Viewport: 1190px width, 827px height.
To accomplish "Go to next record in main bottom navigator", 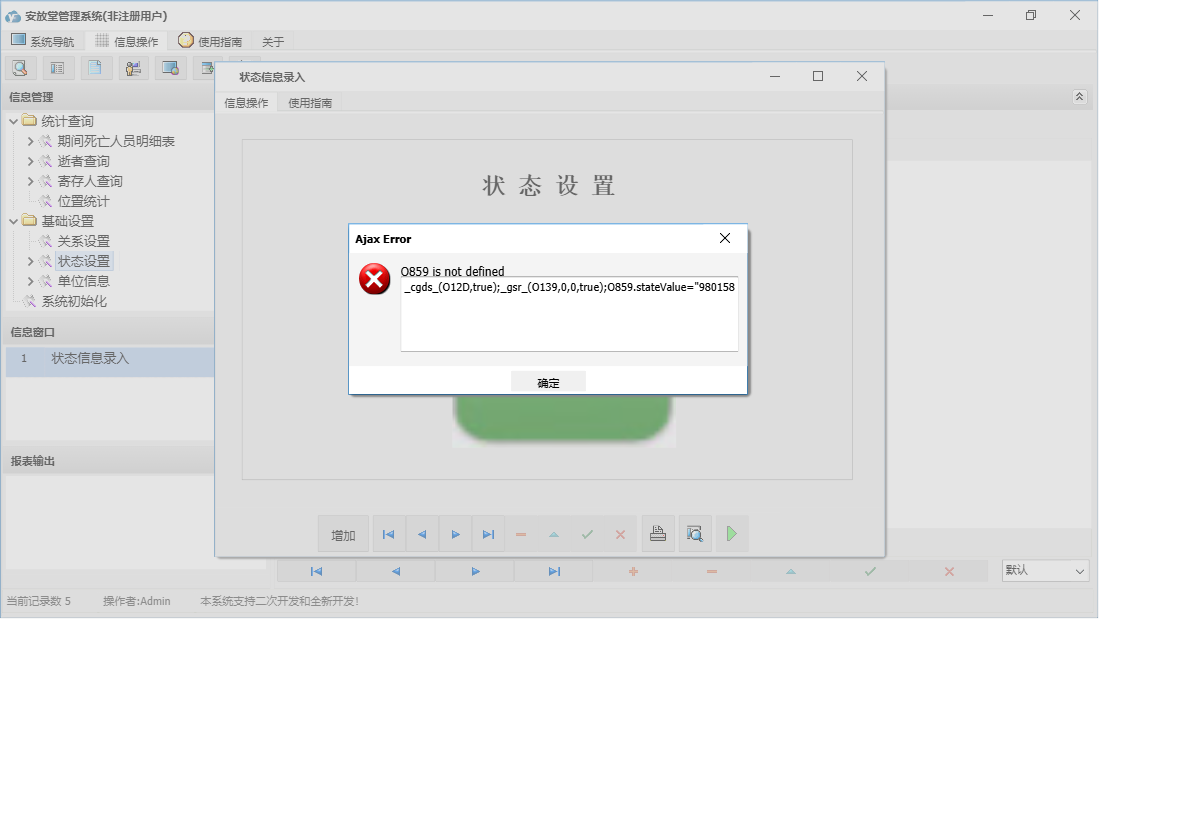I will pos(475,571).
